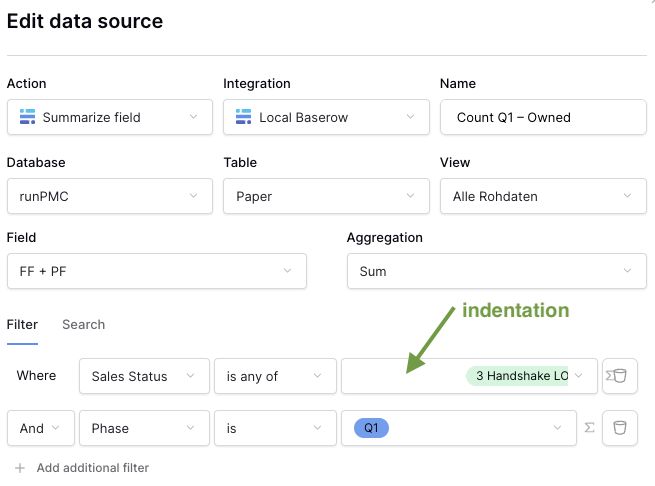
Task: Open the And conjunction dropdown
Action: pos(40,428)
